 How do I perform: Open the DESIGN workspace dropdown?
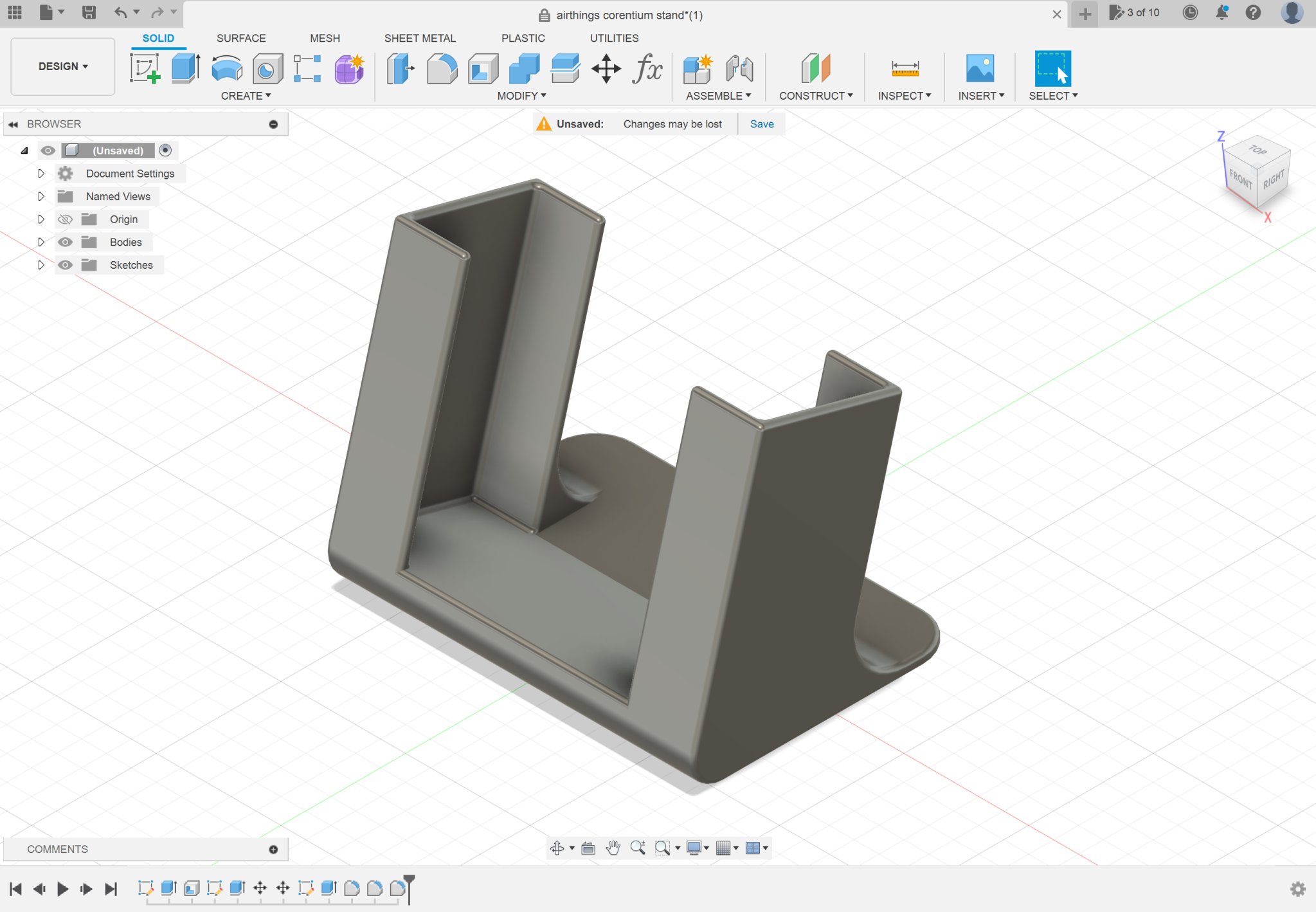62,66
